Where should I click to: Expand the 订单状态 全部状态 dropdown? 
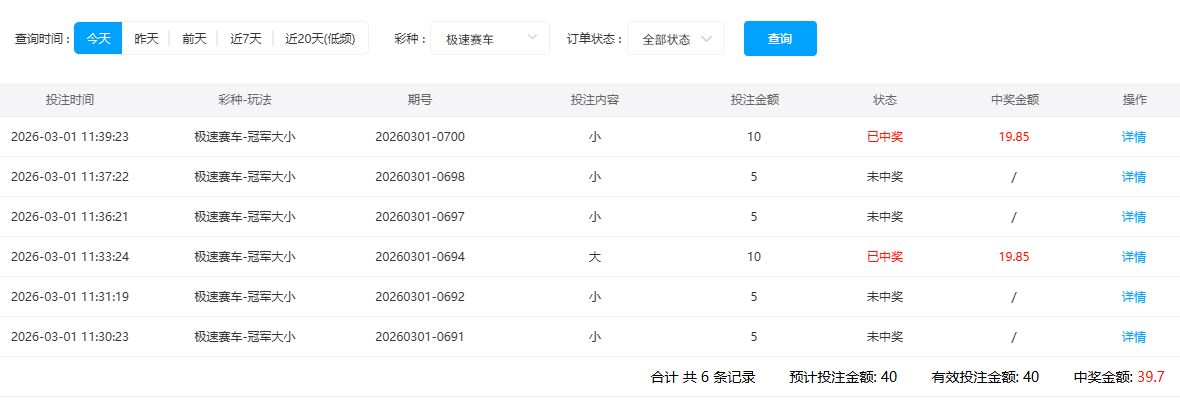pyautogui.click(x=666, y=39)
